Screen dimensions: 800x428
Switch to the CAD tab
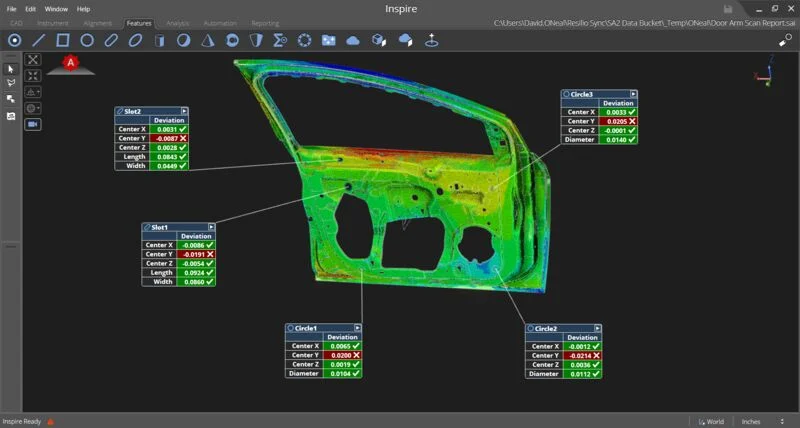(16, 23)
